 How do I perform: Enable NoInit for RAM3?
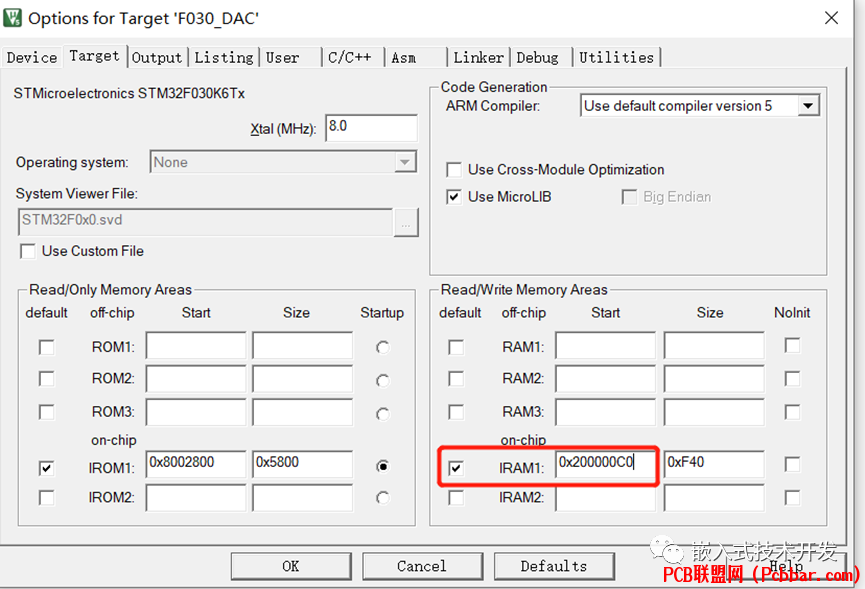[x=792, y=412]
